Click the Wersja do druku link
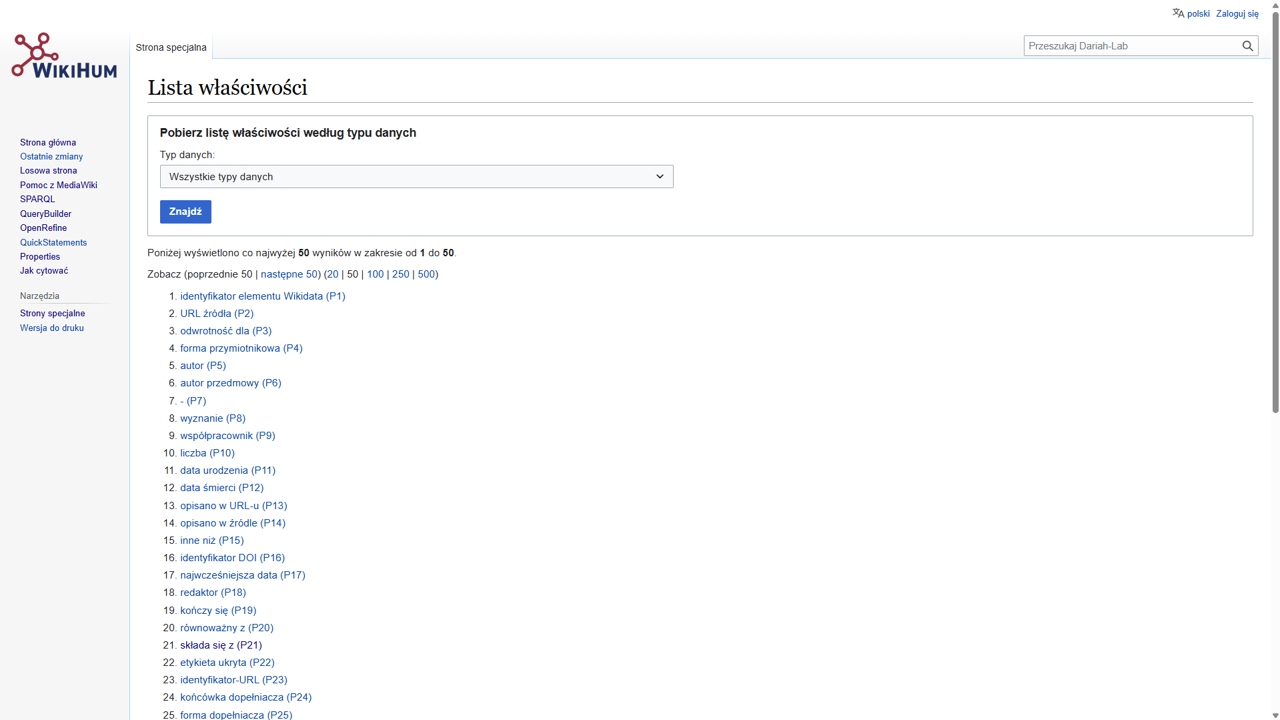The height and width of the screenshot is (720, 1280). pyautogui.click(x=52, y=328)
